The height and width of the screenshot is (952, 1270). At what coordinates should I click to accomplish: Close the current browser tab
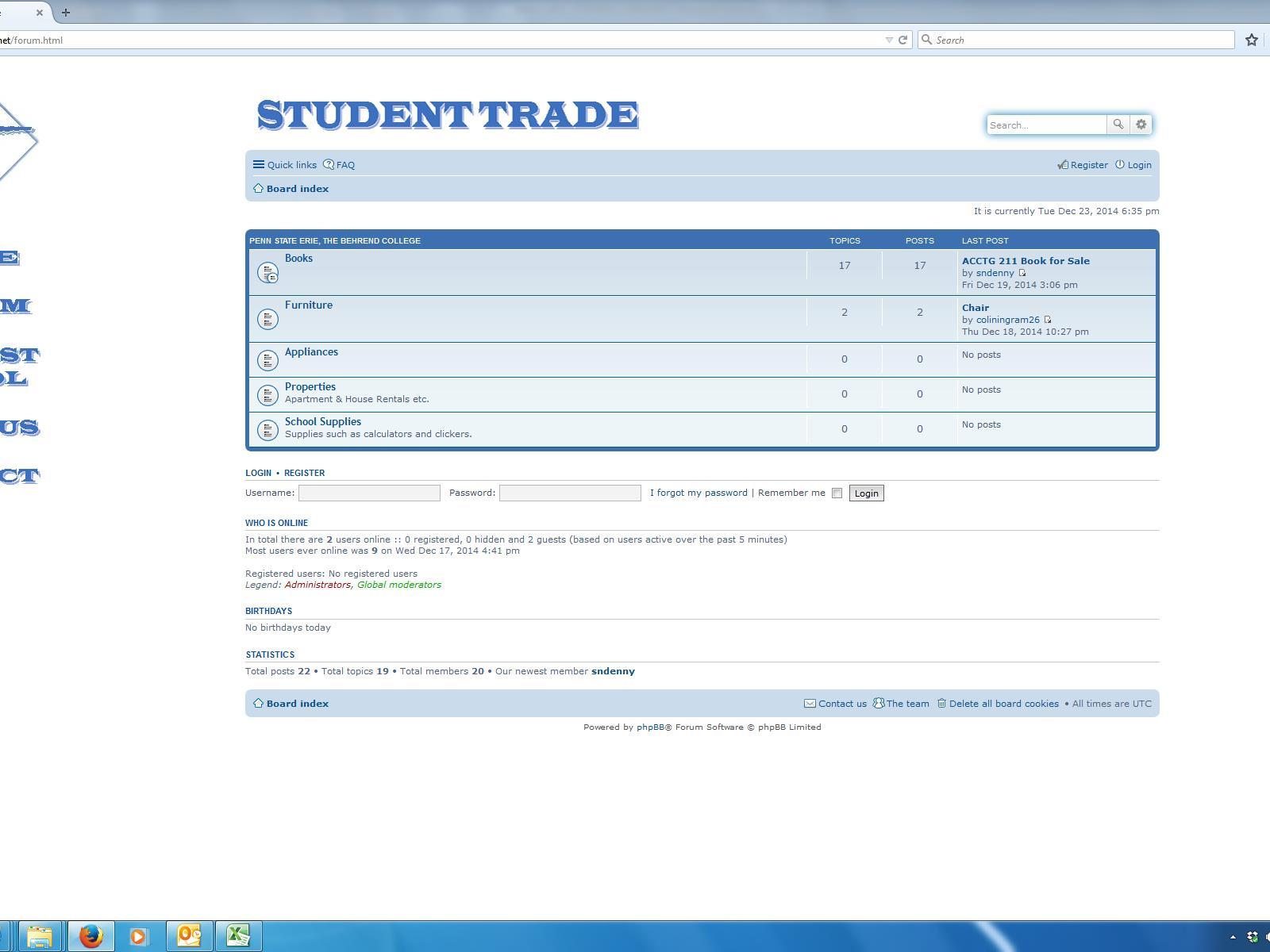(x=39, y=12)
